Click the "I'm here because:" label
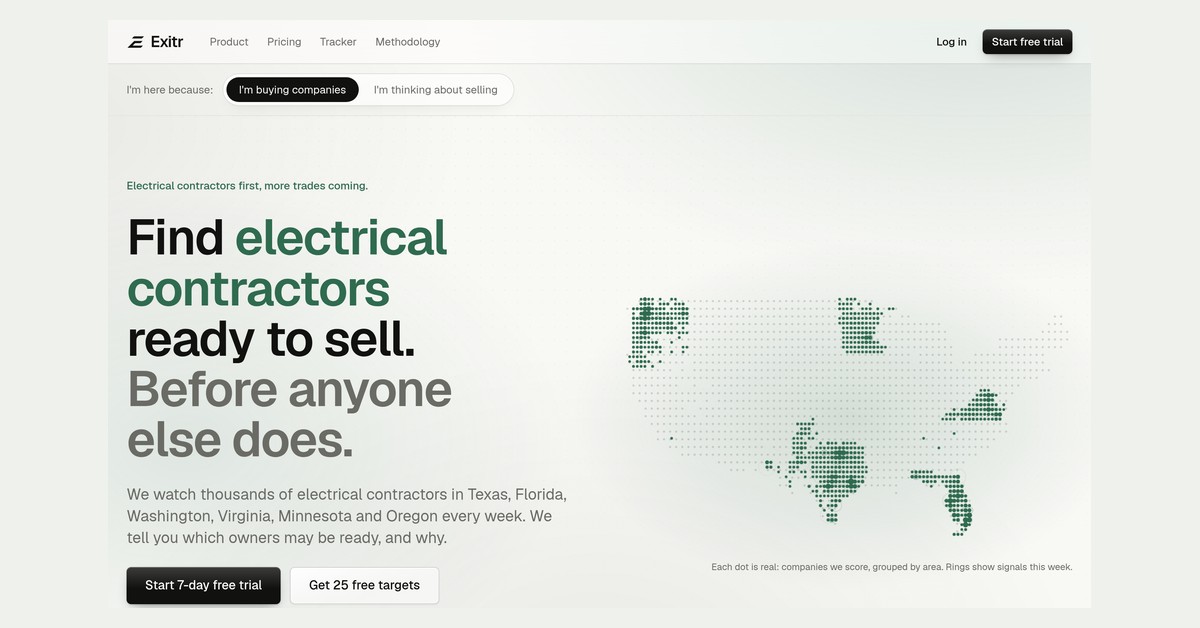 point(170,90)
